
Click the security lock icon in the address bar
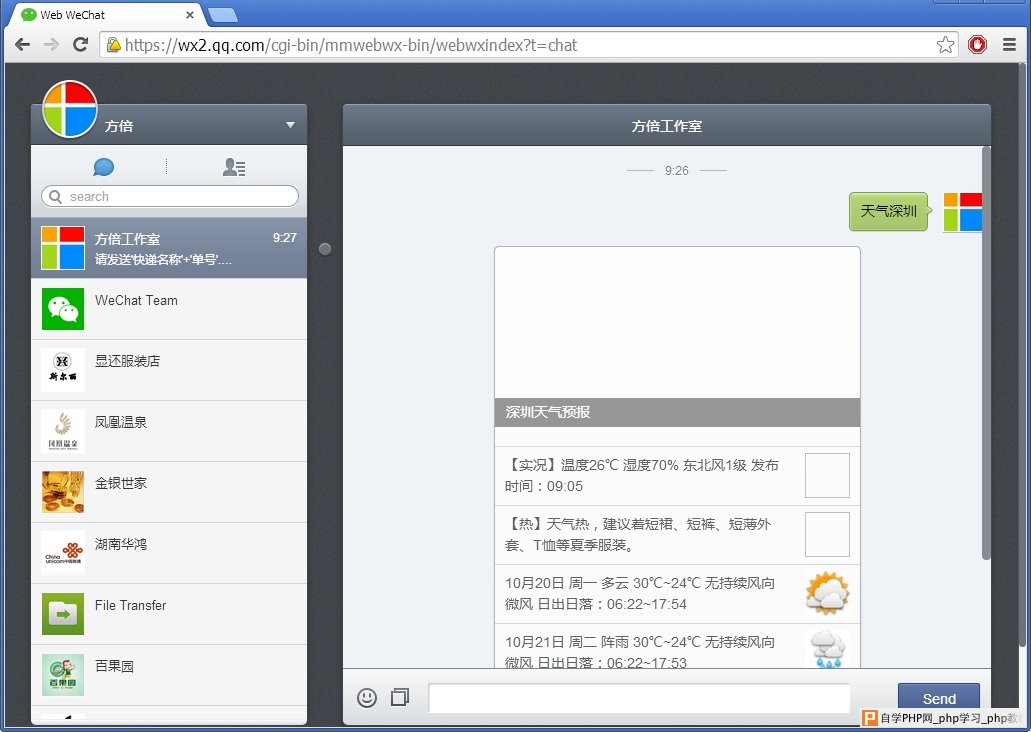pyautogui.click(x=114, y=45)
